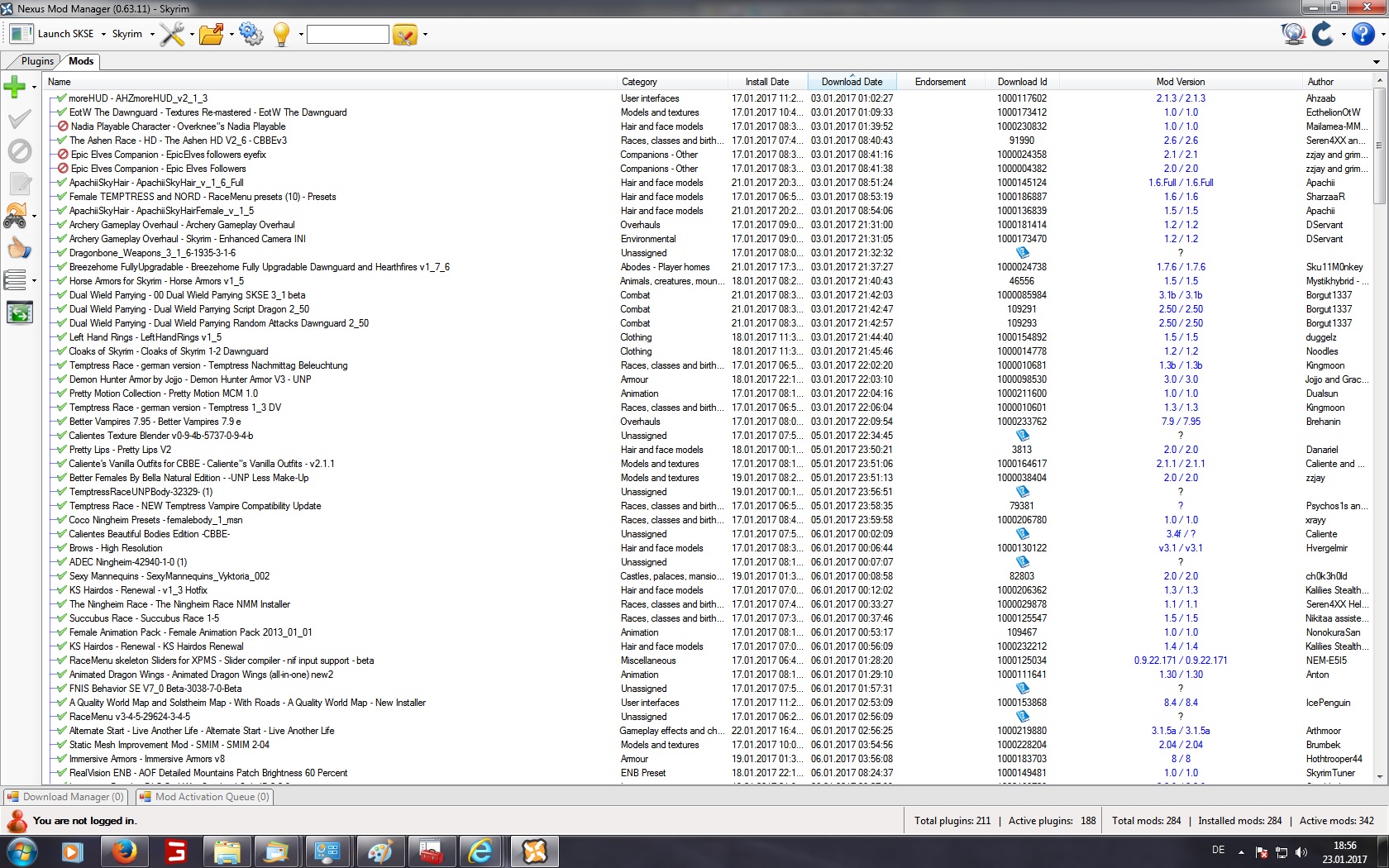The height and width of the screenshot is (868, 1389).
Task: Click the globe go-online icon
Action: [1292, 34]
